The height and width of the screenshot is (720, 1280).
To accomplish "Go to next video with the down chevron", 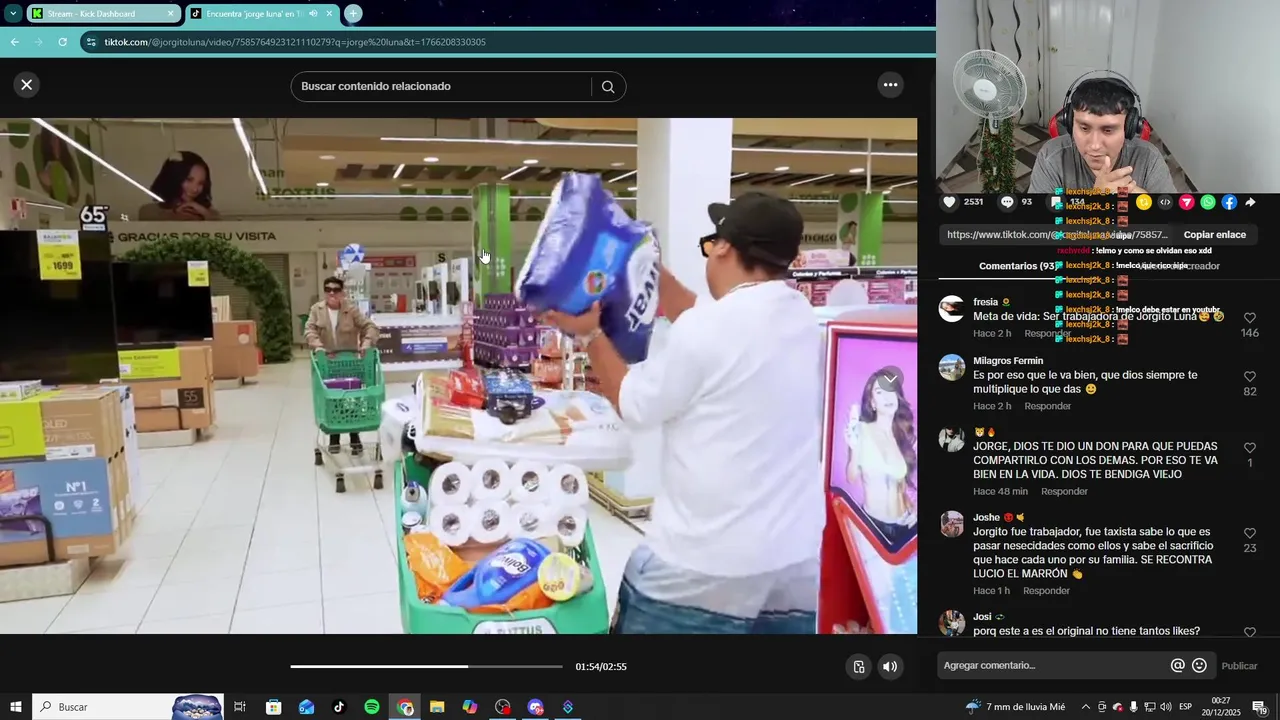I will (x=890, y=379).
